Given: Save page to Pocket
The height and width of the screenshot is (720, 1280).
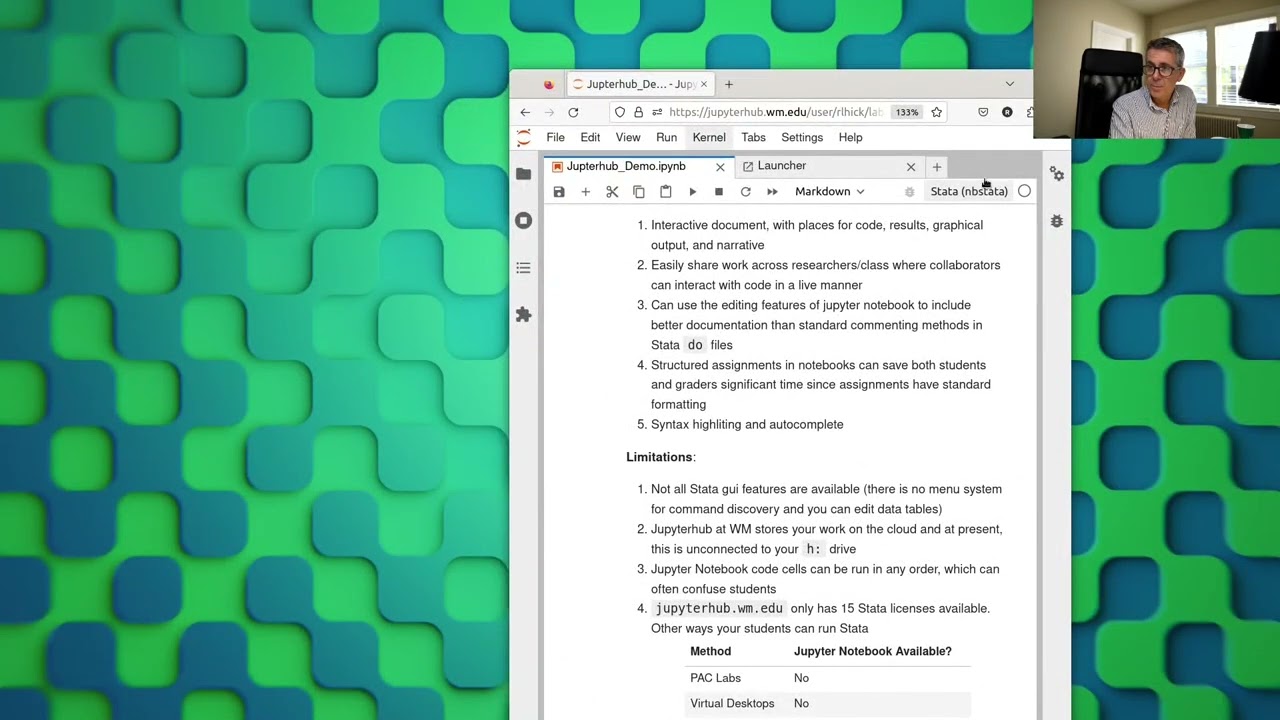Looking at the screenshot, I should point(983,112).
